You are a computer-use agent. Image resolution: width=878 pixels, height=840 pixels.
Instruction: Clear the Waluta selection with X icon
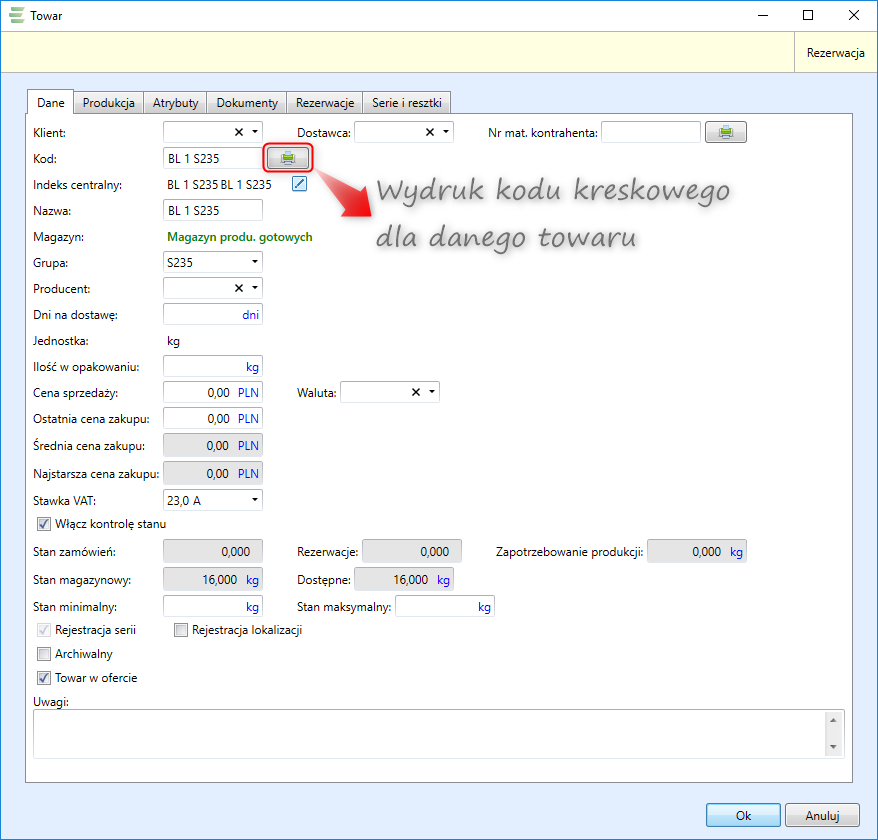(x=416, y=393)
